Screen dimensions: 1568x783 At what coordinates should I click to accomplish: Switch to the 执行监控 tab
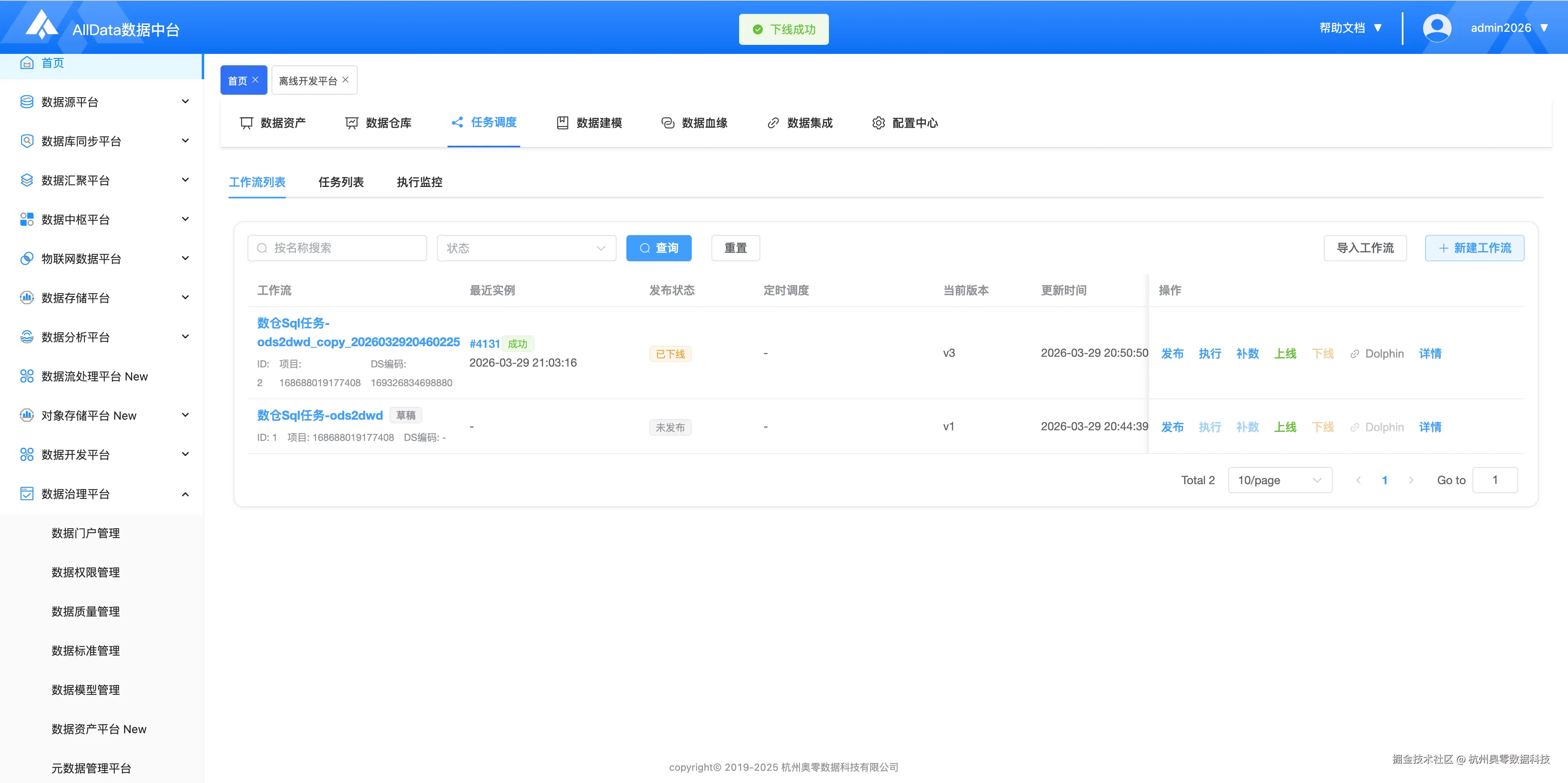click(x=419, y=182)
